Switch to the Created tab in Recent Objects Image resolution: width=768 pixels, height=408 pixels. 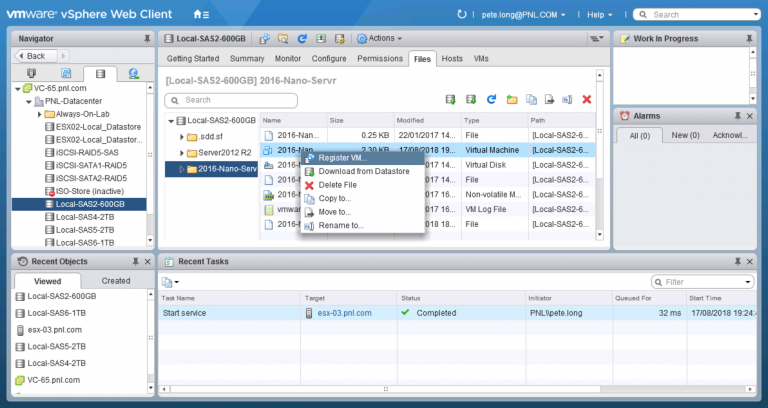tap(116, 281)
